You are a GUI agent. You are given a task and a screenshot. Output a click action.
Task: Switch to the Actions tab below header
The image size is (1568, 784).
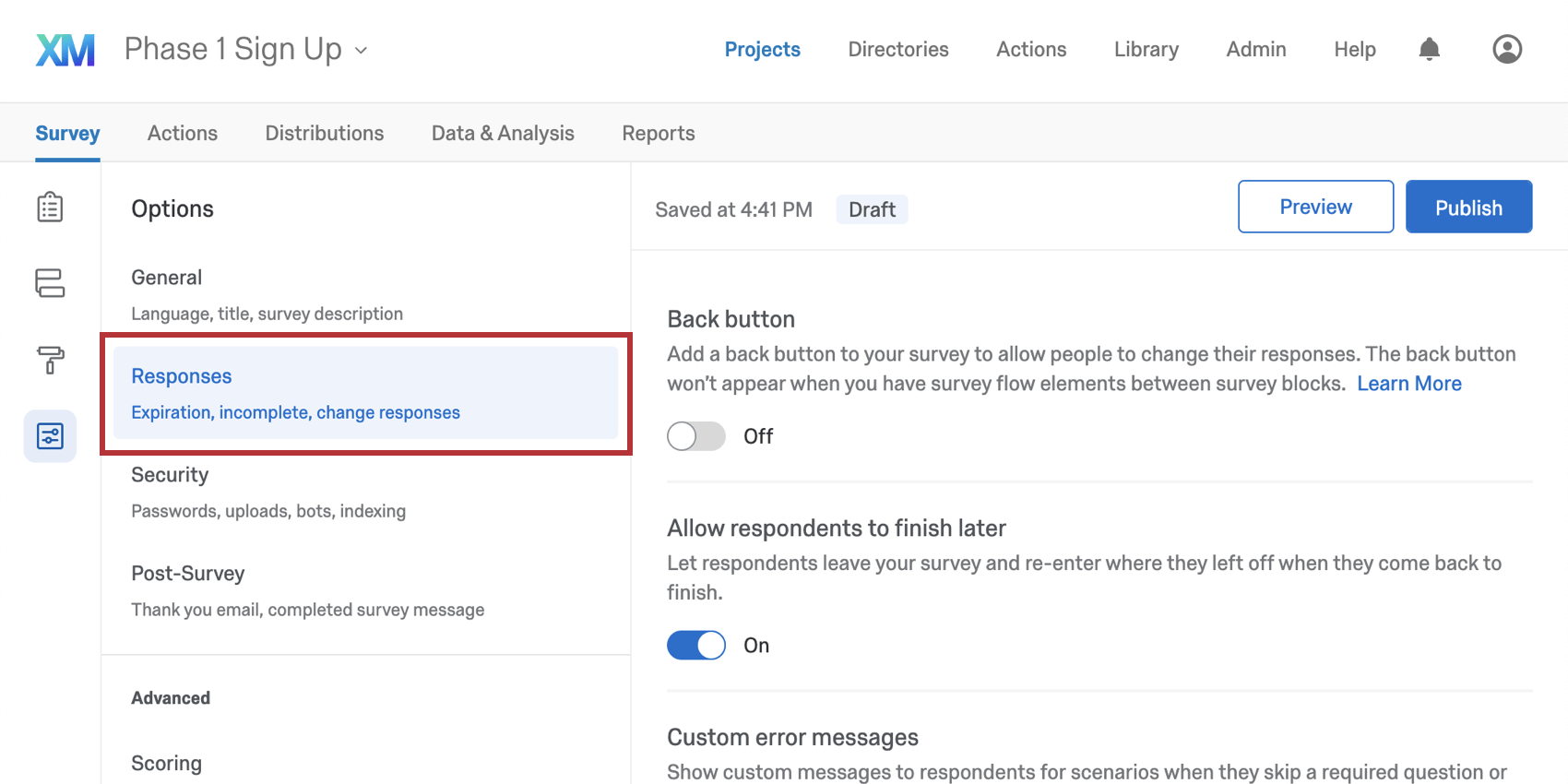[x=183, y=133]
